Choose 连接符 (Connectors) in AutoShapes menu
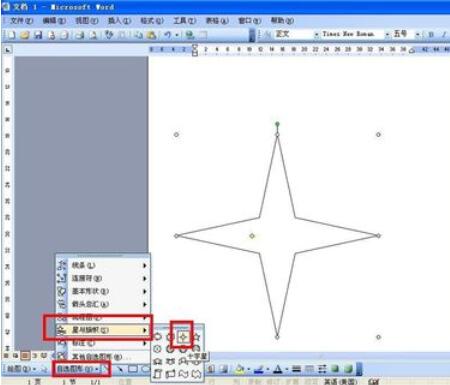Screen dimensions: 450x385 pyautogui.click(x=103, y=278)
